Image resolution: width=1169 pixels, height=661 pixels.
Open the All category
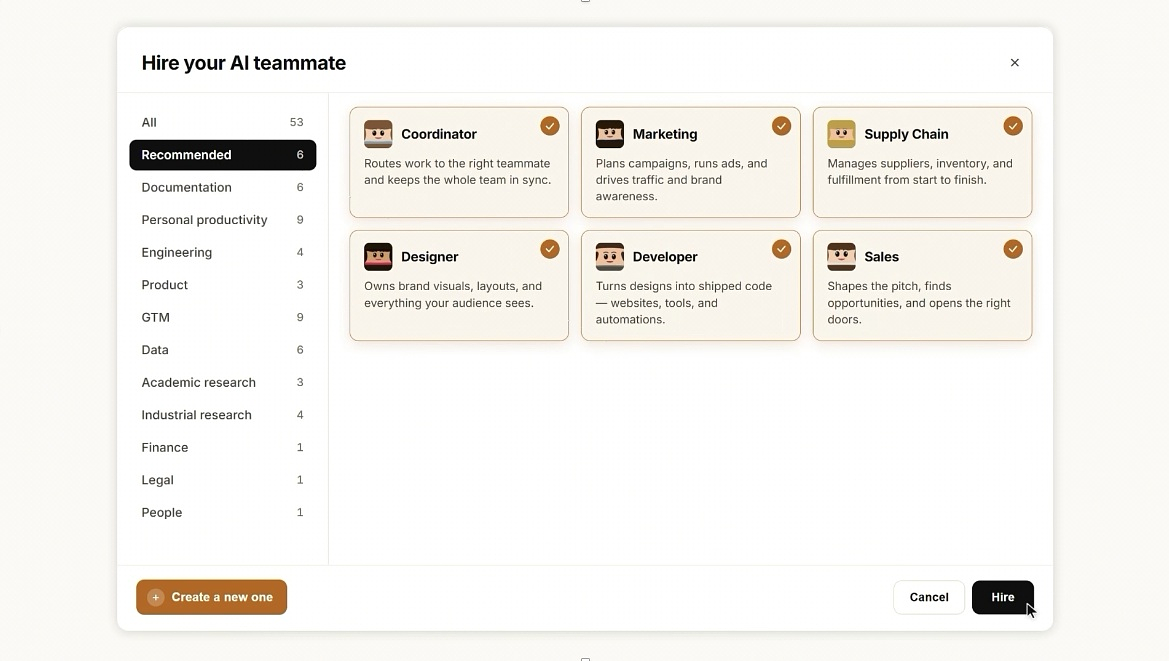point(222,122)
